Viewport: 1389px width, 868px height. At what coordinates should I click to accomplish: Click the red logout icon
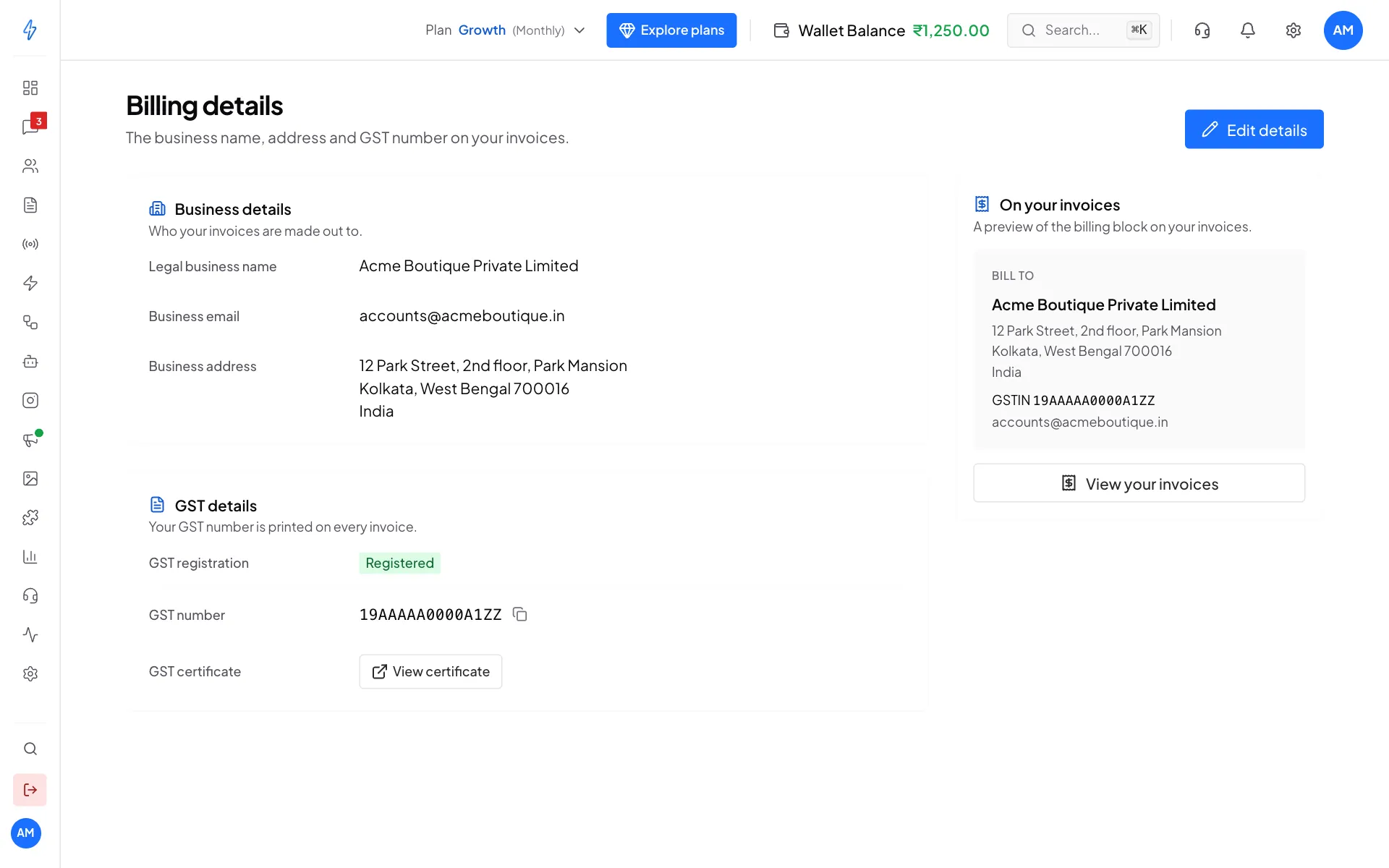coord(30,790)
